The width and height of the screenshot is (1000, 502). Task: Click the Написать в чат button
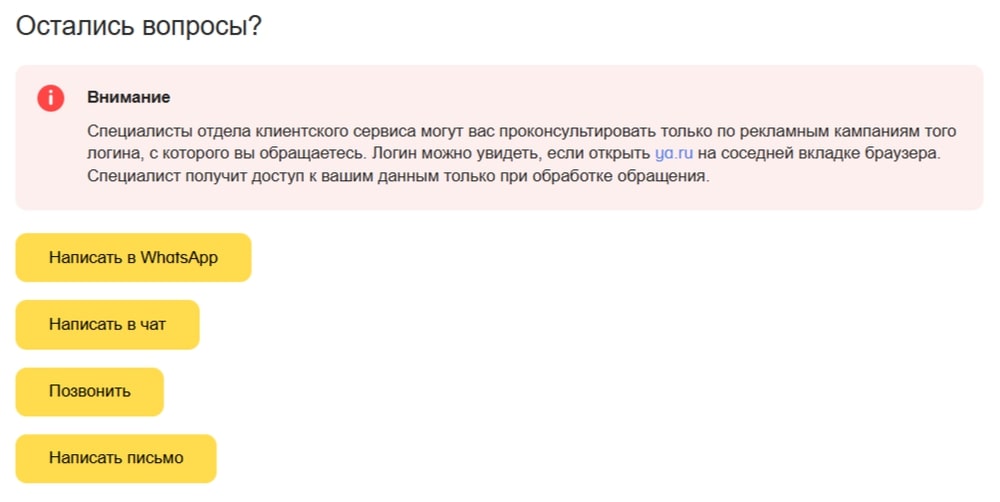[107, 325]
